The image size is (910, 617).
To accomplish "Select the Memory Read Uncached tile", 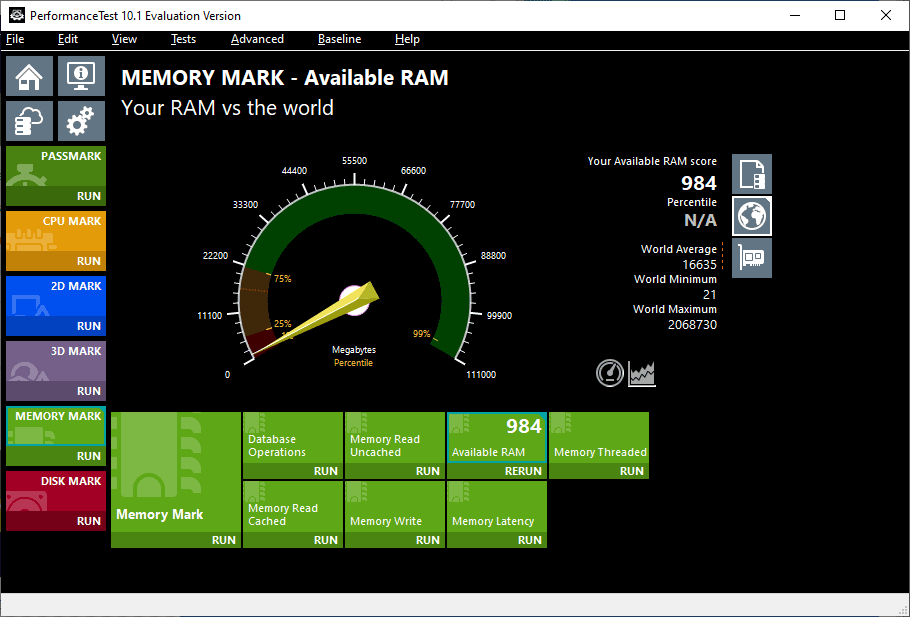I will [395, 438].
